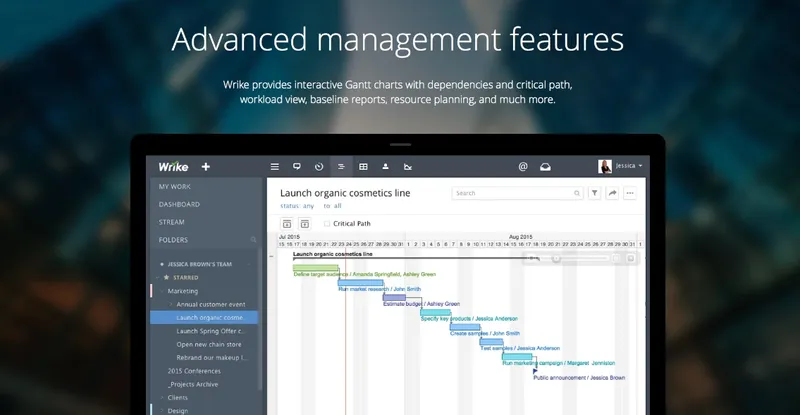Click the Run market research task bar
Screen dimensions: 800x415
360,282
